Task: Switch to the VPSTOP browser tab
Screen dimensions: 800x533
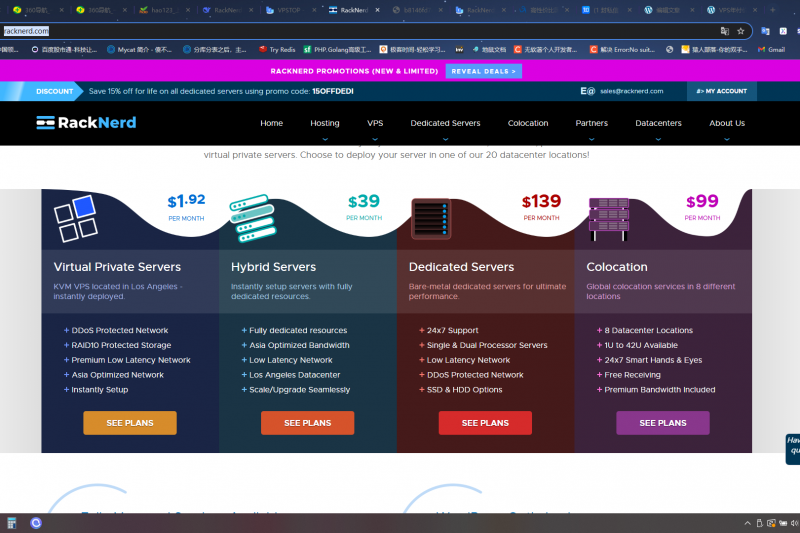Action: (290, 10)
